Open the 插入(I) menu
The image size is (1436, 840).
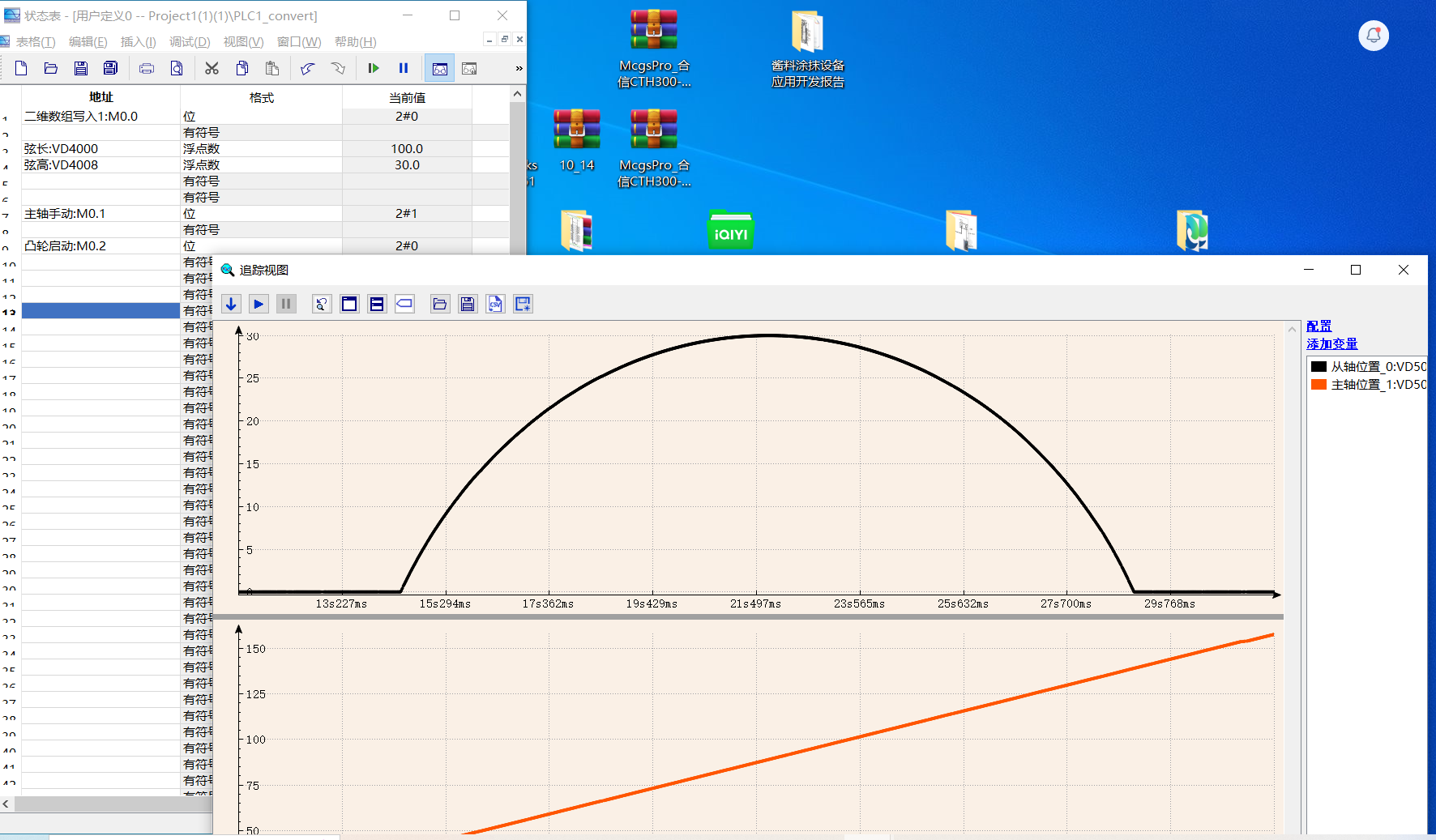(138, 41)
